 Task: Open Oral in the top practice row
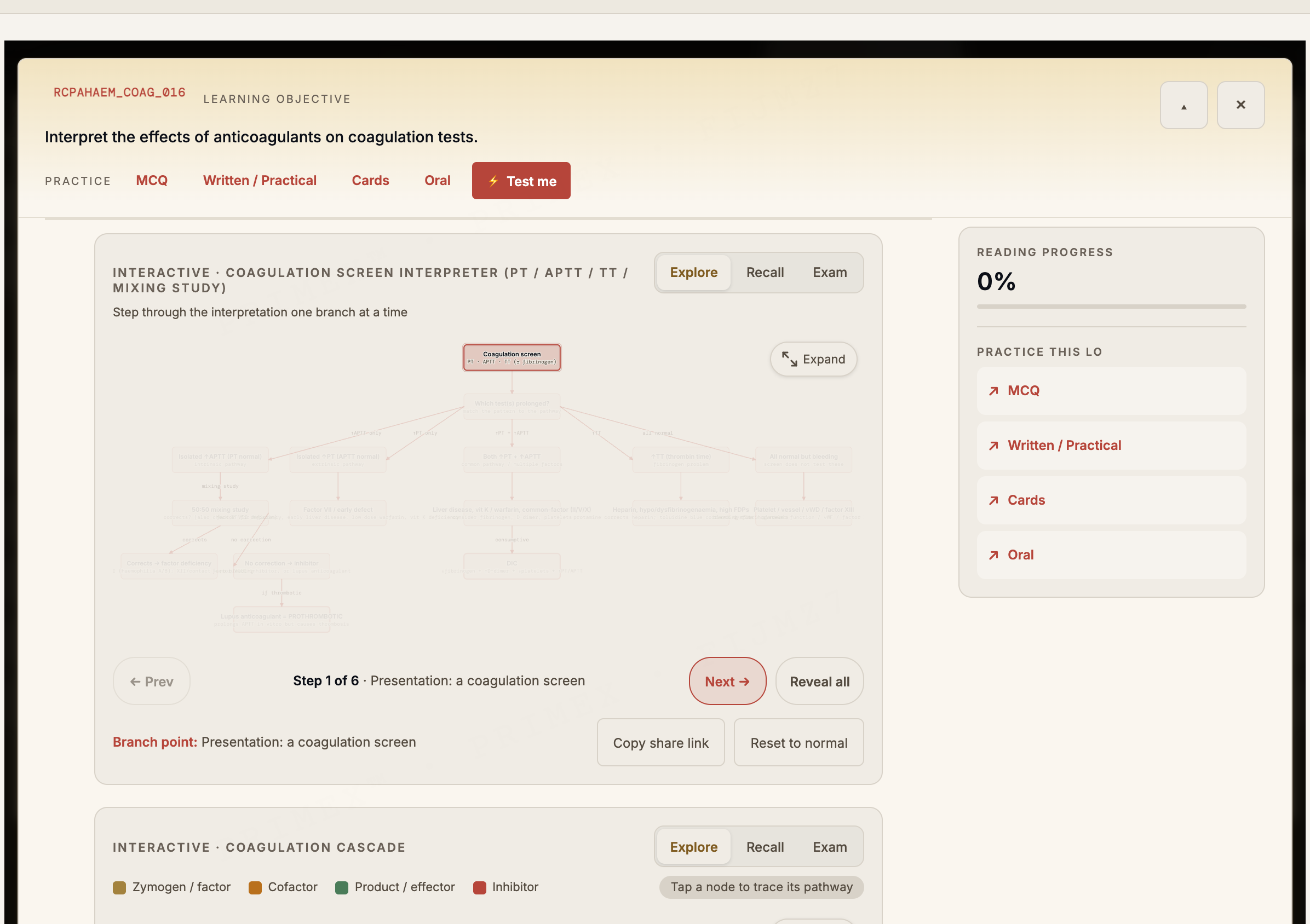click(x=438, y=181)
